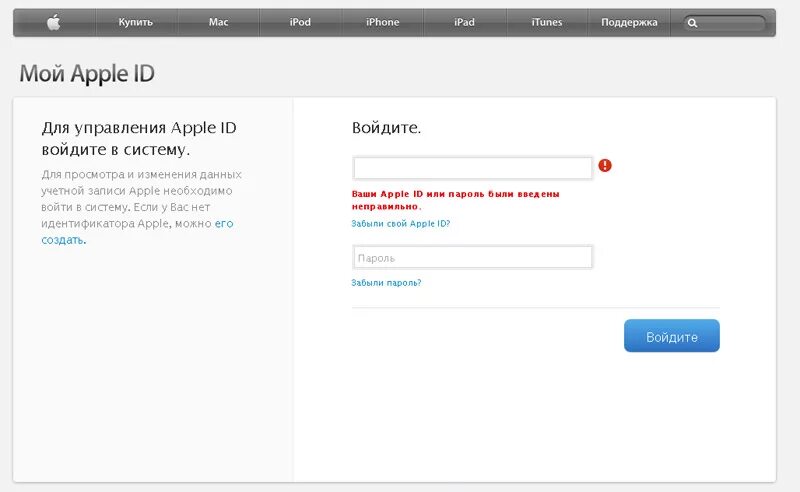Image resolution: width=800 pixels, height=492 pixels.
Task: Open the Поддержка support section
Action: (x=629, y=22)
